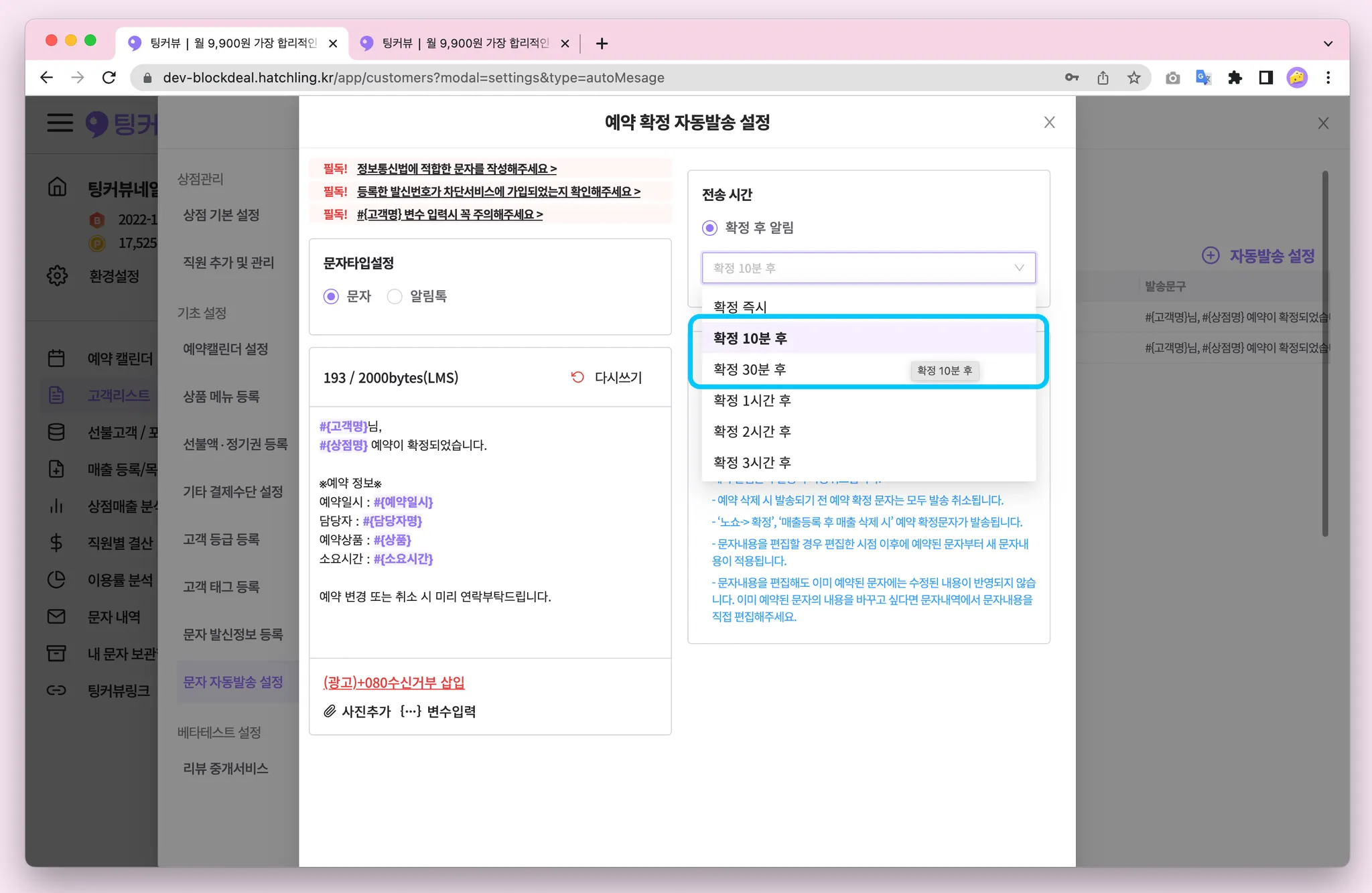Screen dimensions: 1372x893
Task: Click the browser extensions puzzle icon
Action: (x=1235, y=78)
